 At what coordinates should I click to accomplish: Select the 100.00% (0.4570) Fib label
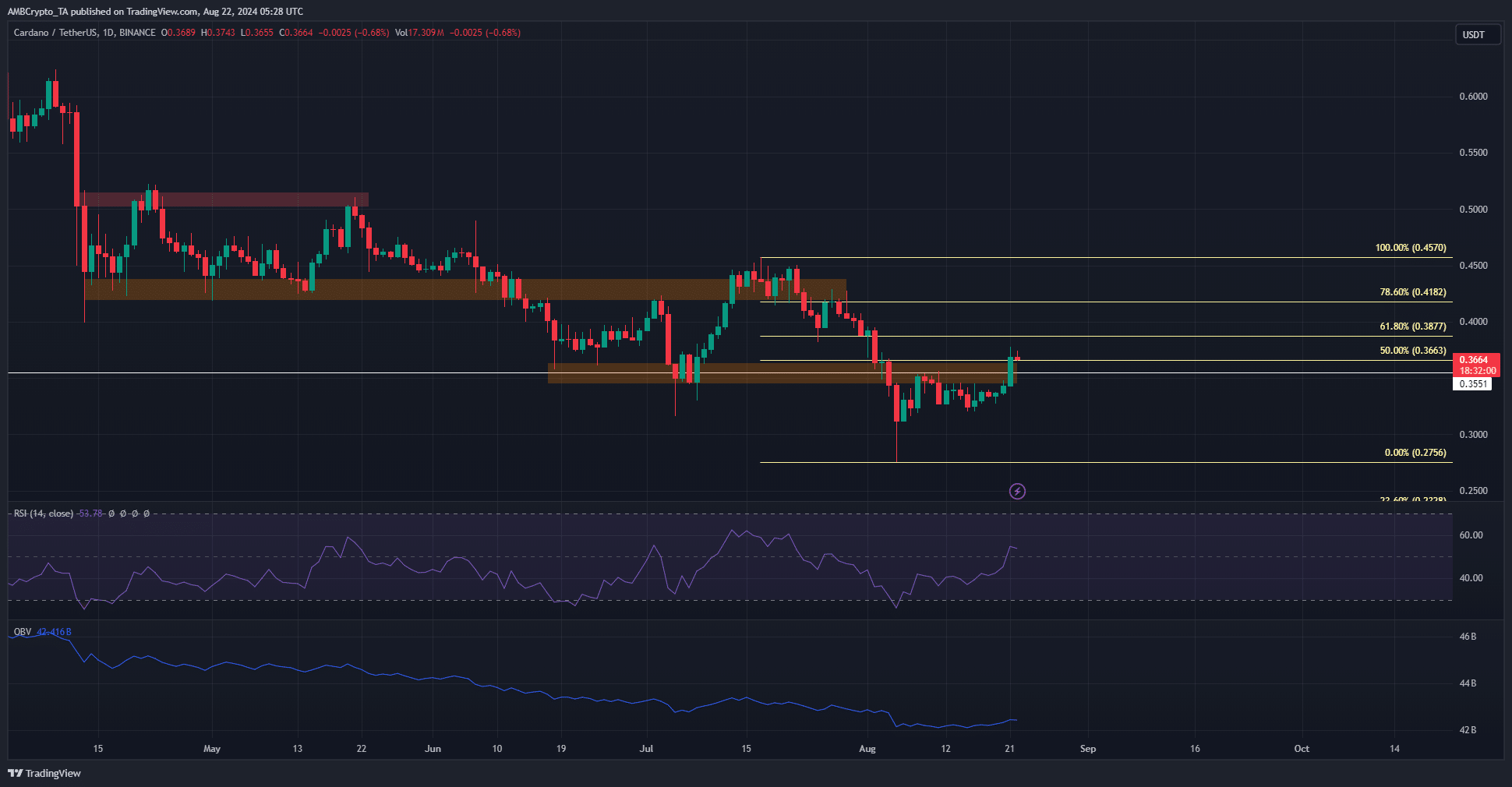coord(1411,248)
